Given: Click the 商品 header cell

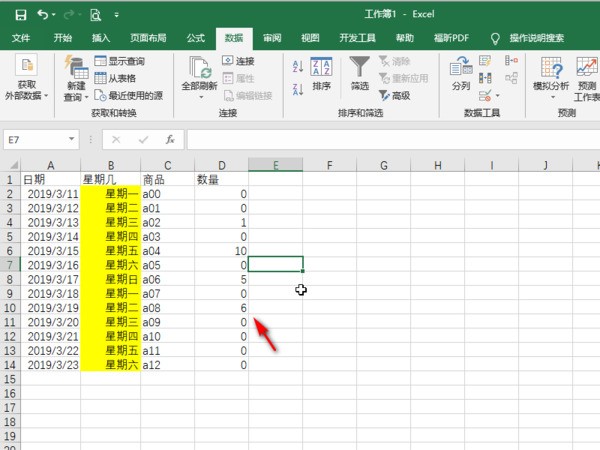Looking at the screenshot, I should [168, 179].
